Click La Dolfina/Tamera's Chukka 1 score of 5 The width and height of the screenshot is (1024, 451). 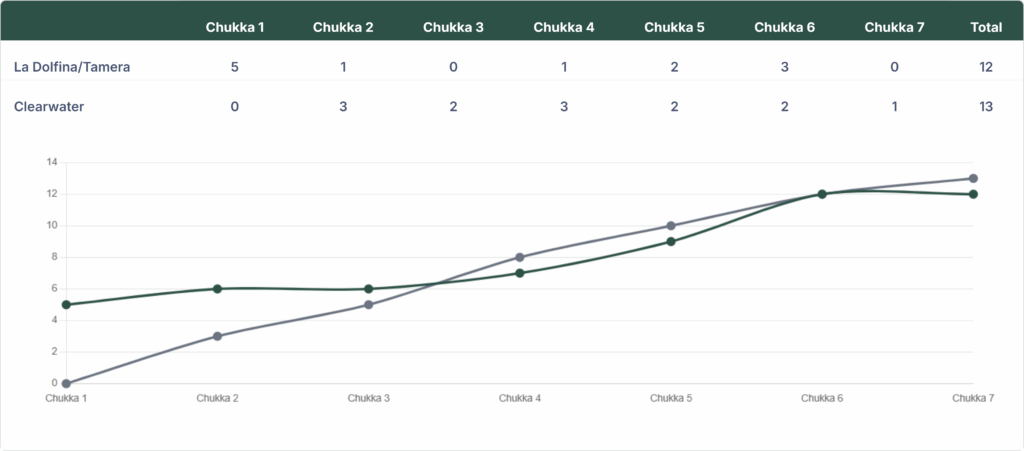pyautogui.click(x=234, y=67)
